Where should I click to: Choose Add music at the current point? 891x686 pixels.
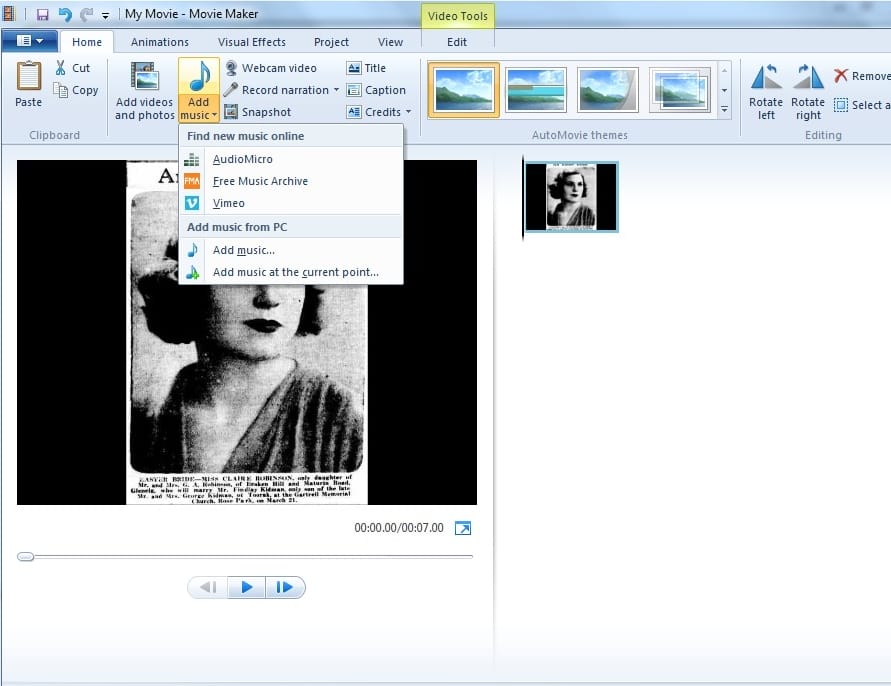coord(295,272)
